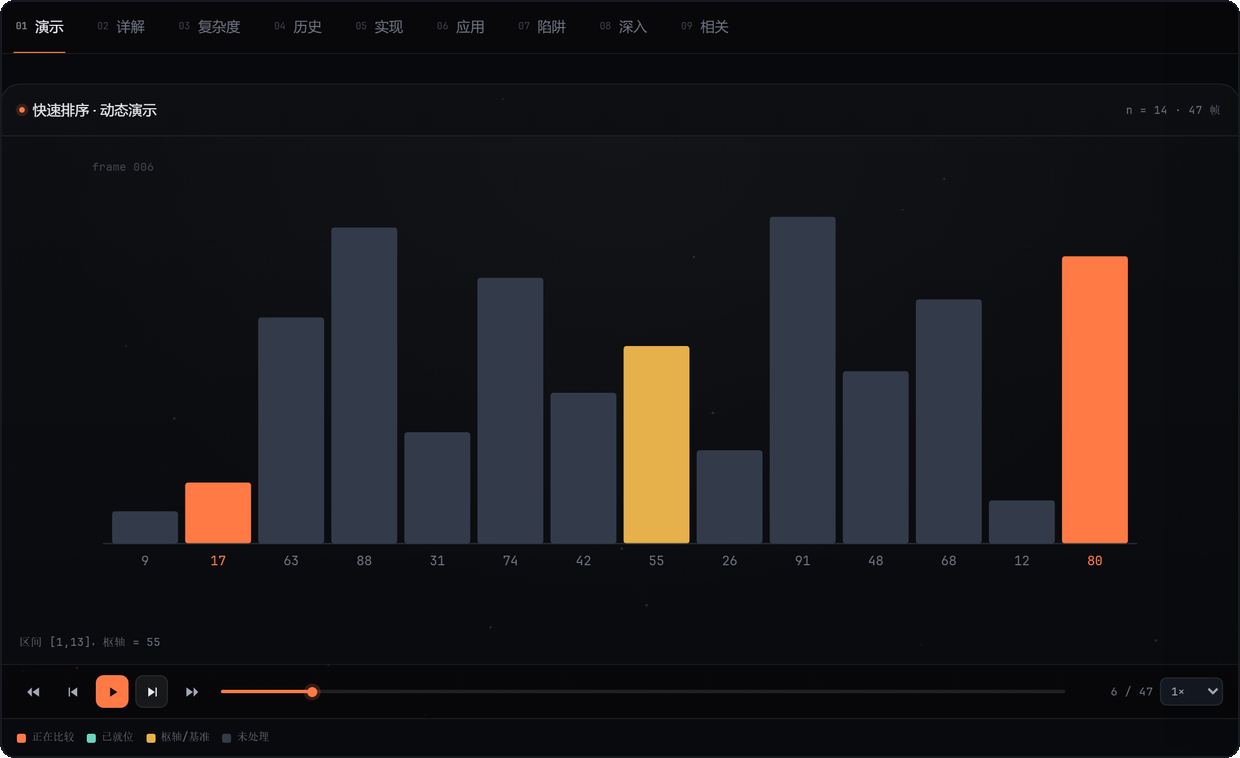Click the axis label 26

(x=729, y=561)
